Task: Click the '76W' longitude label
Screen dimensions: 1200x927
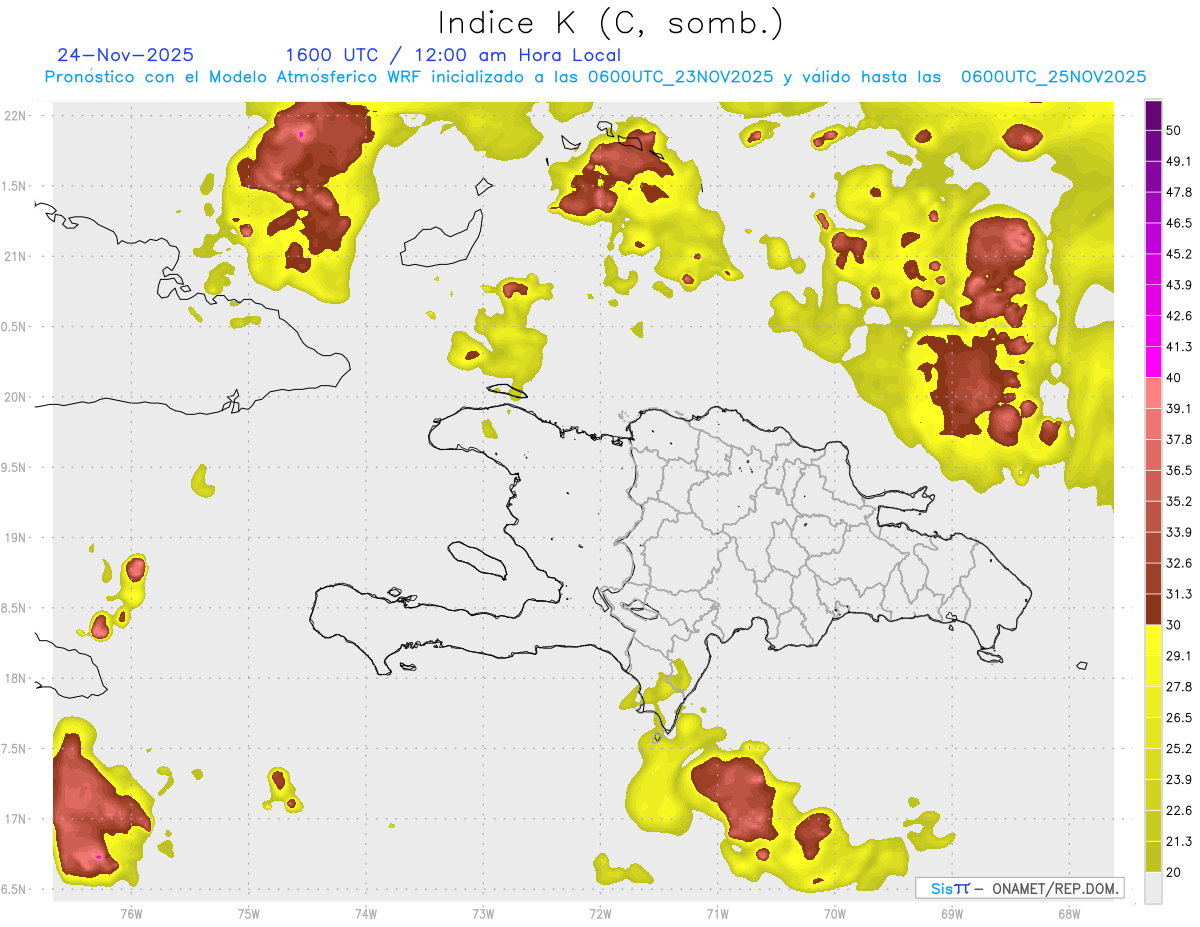Action: click(x=131, y=913)
